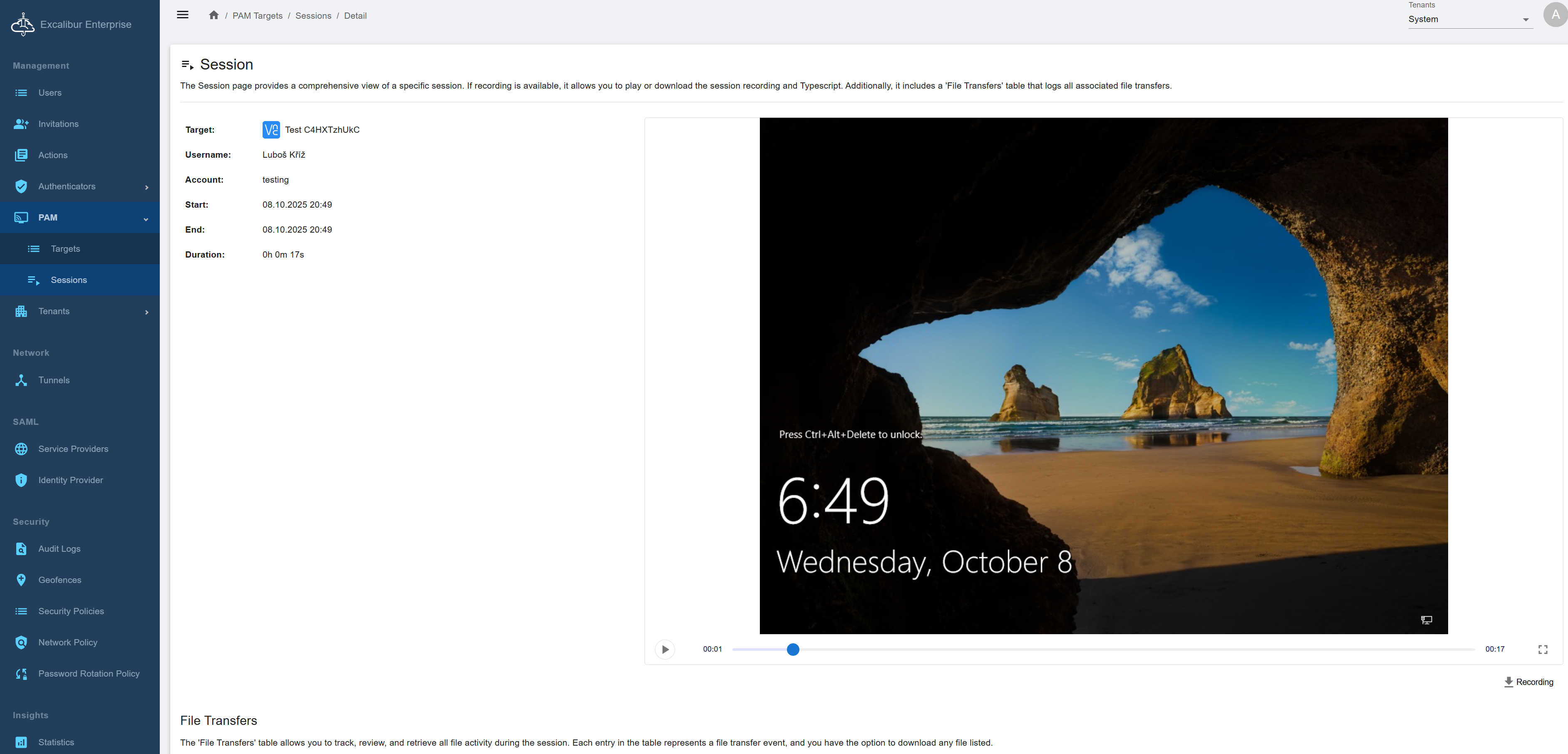The width and height of the screenshot is (1568, 754).
Task: Click the Excalibur Enterprise logo icon
Action: pyautogui.click(x=22, y=24)
